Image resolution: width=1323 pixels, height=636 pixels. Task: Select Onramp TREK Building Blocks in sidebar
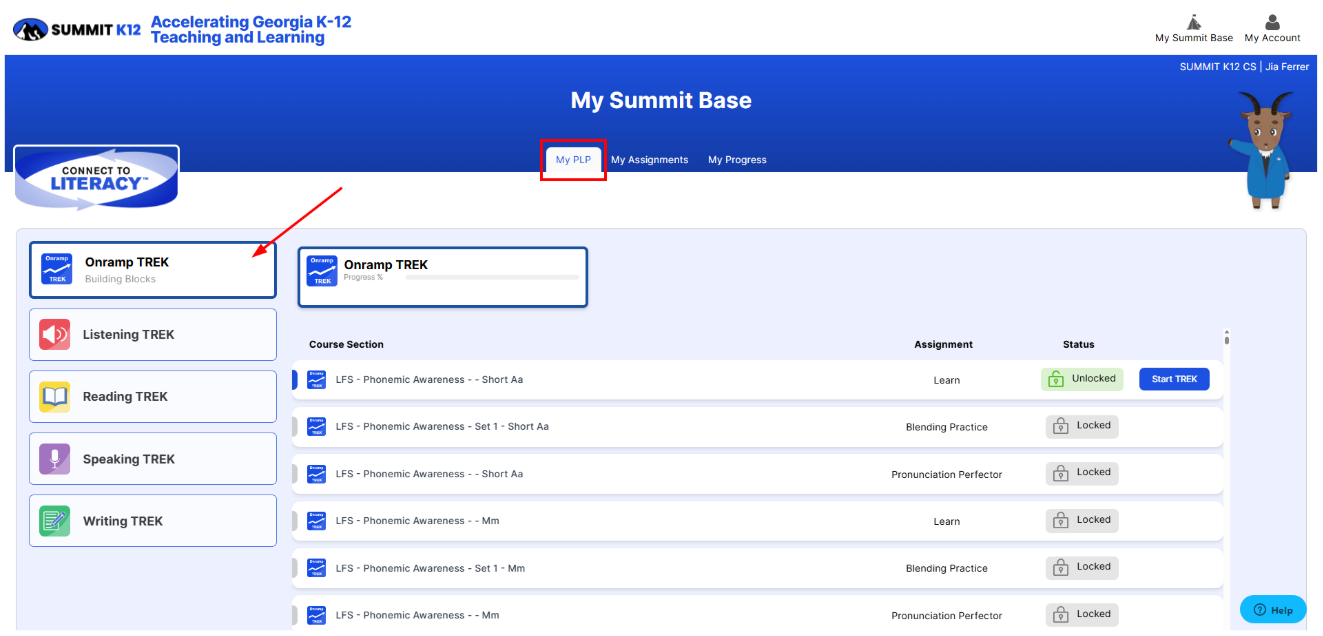point(153,270)
